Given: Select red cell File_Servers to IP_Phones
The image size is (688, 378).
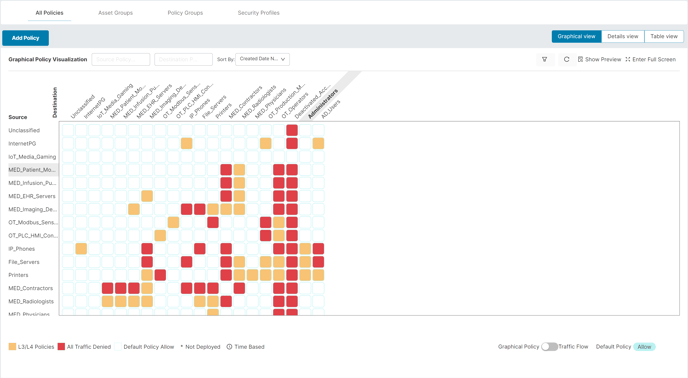Looking at the screenshot, I should (x=186, y=262).
